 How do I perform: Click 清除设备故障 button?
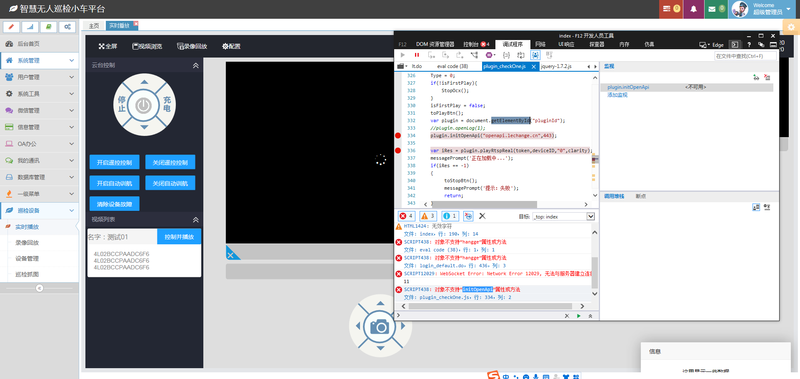click(x=114, y=204)
